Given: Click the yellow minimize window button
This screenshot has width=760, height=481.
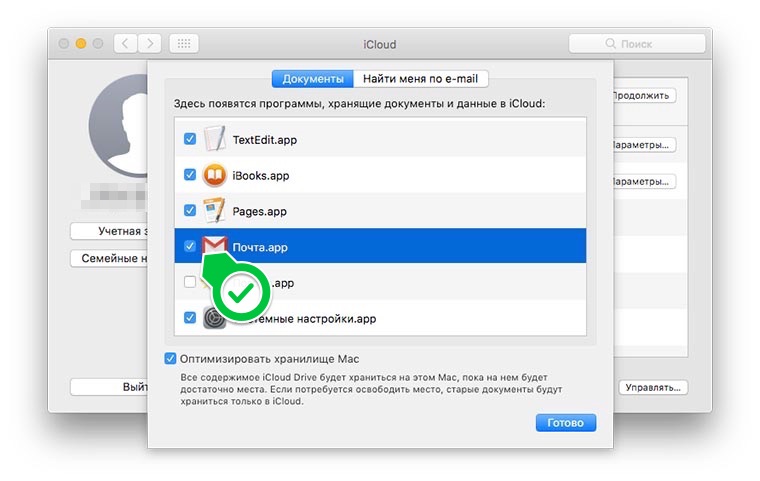Looking at the screenshot, I should [80, 44].
